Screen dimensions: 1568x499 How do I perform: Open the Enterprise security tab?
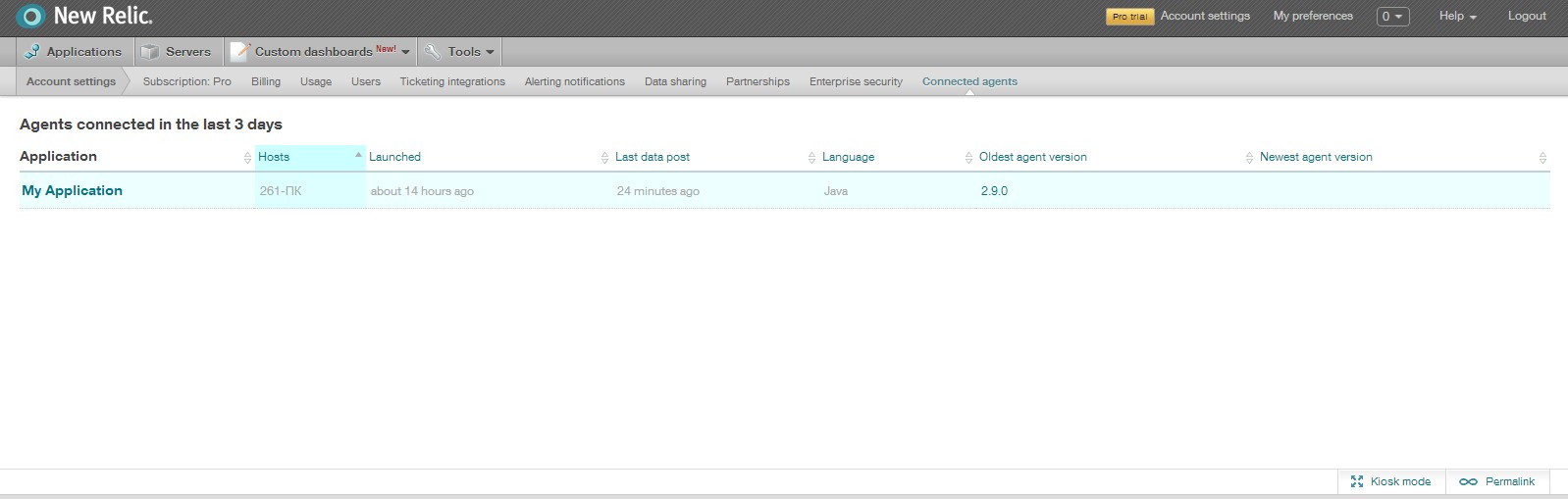pos(856,81)
